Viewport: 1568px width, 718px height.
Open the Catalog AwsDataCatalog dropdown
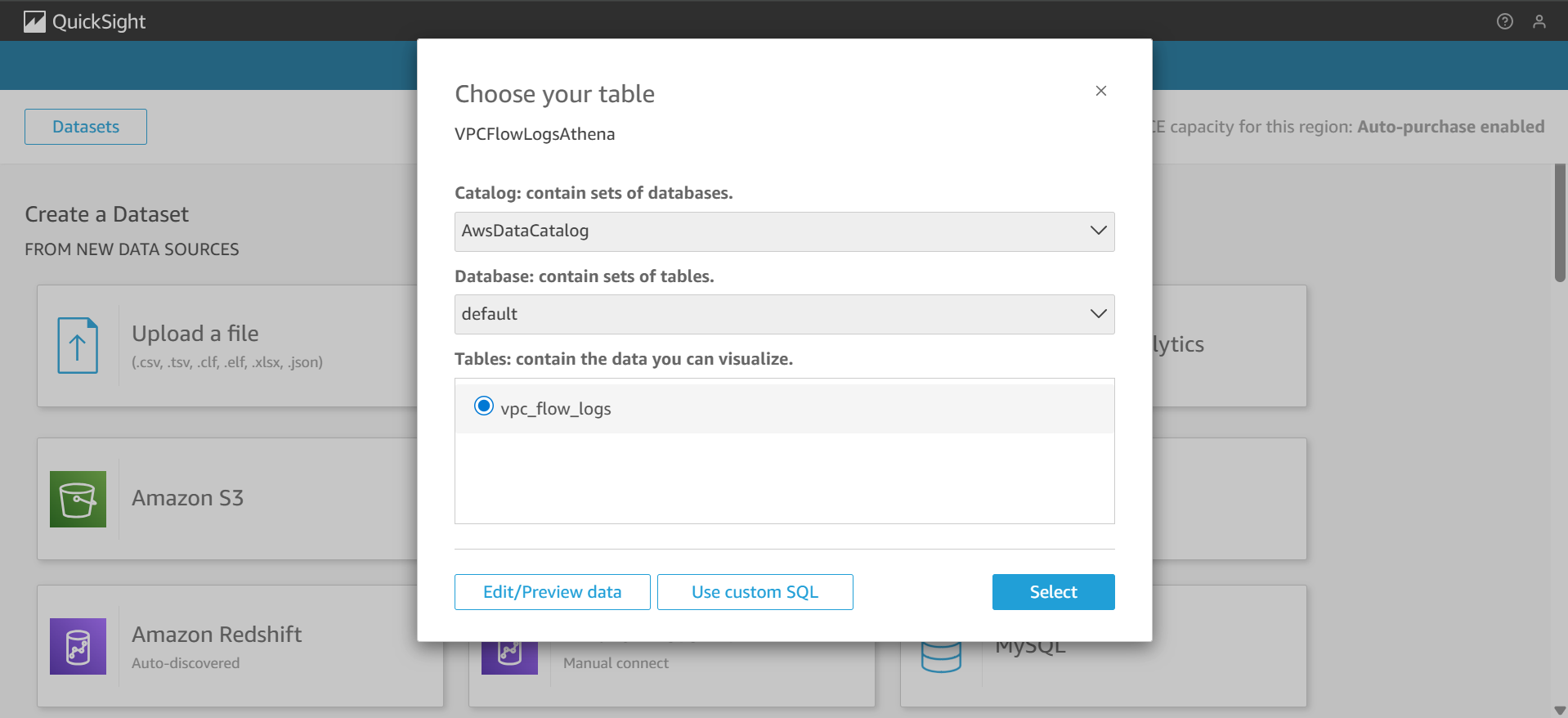click(785, 231)
